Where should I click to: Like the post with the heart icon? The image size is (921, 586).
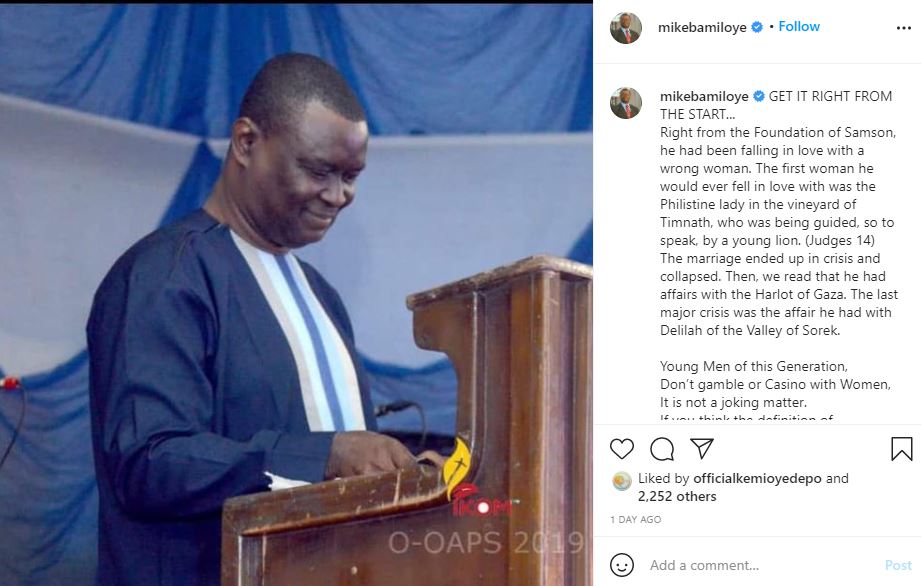click(621, 449)
